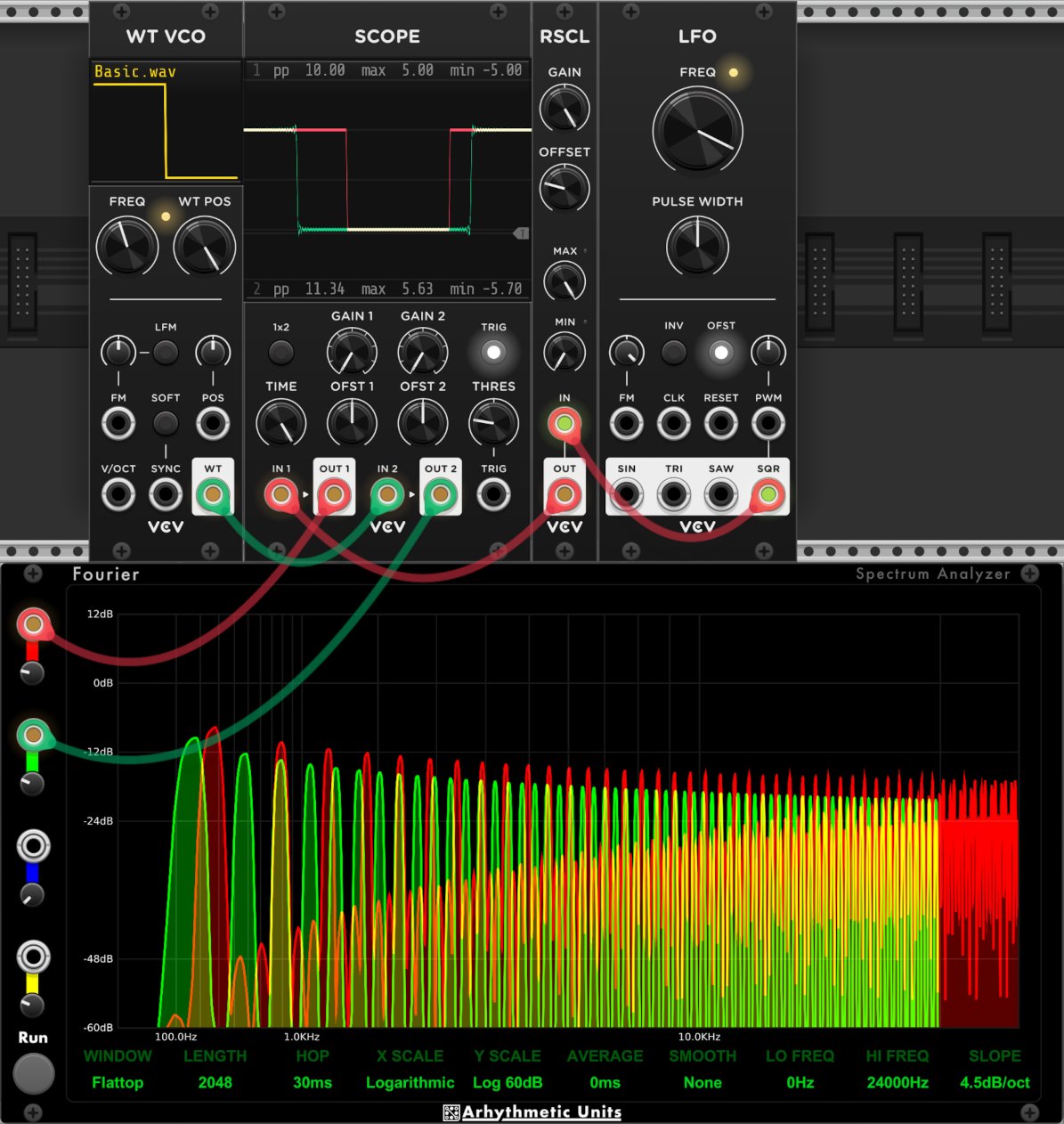Click the Arhythmetic Units brand label

click(532, 1112)
